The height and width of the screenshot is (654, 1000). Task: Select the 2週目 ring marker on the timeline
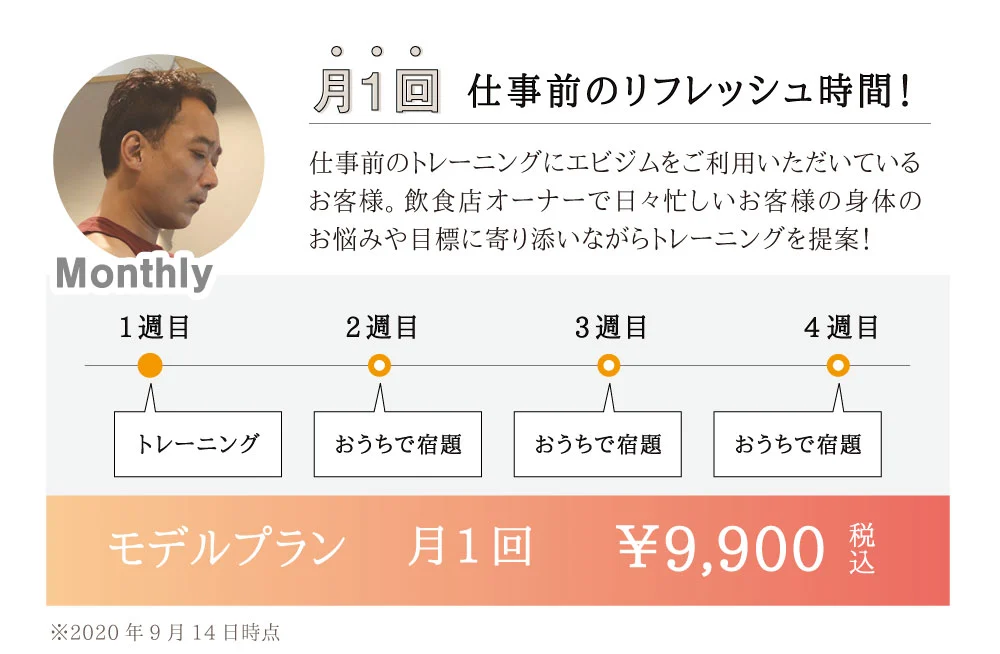pos(379,365)
